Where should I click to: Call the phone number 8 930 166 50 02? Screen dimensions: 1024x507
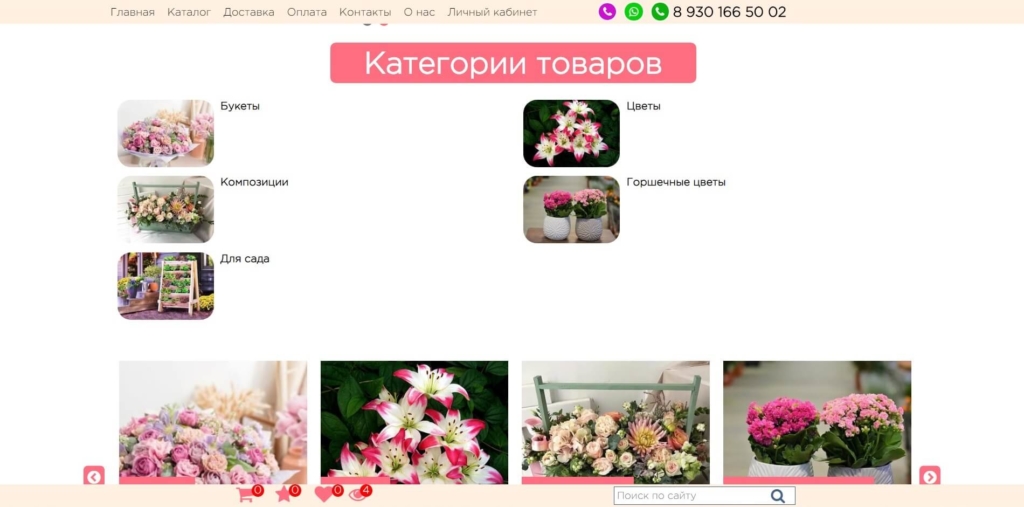729,12
